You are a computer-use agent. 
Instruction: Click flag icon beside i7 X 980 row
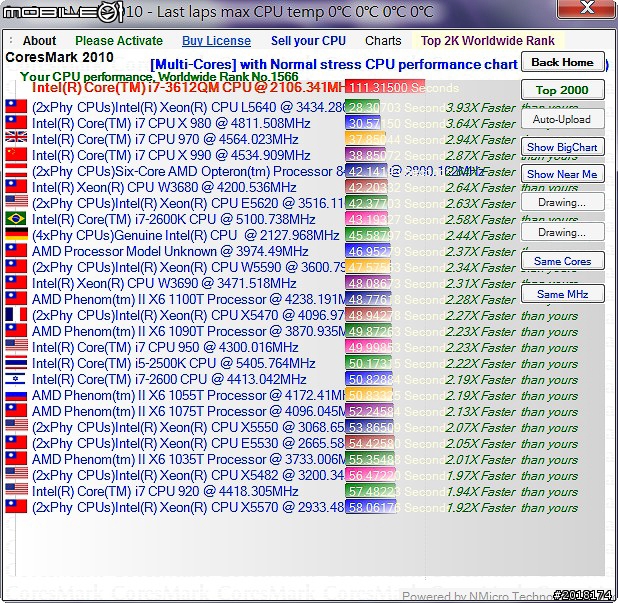tap(16, 123)
